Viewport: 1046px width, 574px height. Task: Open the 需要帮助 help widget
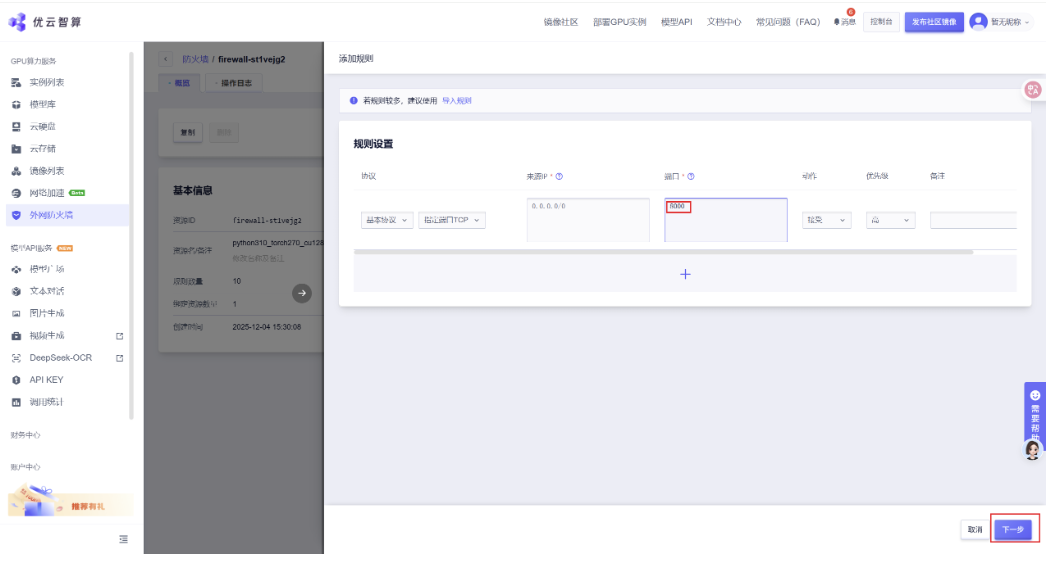click(1035, 414)
